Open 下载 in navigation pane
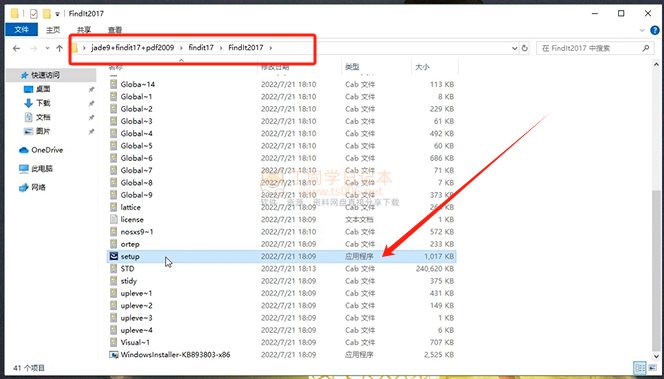The width and height of the screenshot is (664, 379). (x=43, y=103)
